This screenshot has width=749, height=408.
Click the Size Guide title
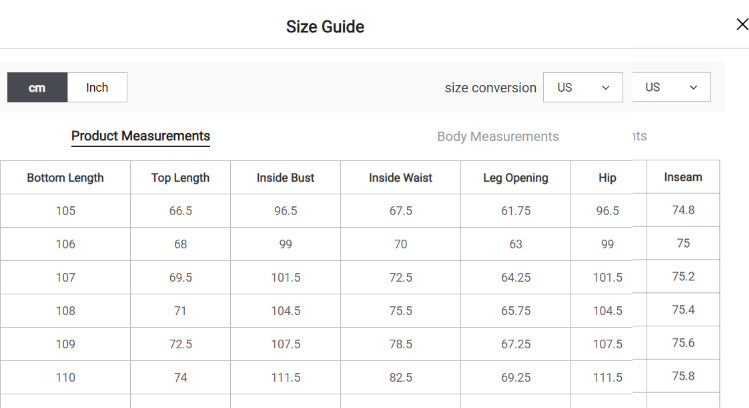pos(325,27)
